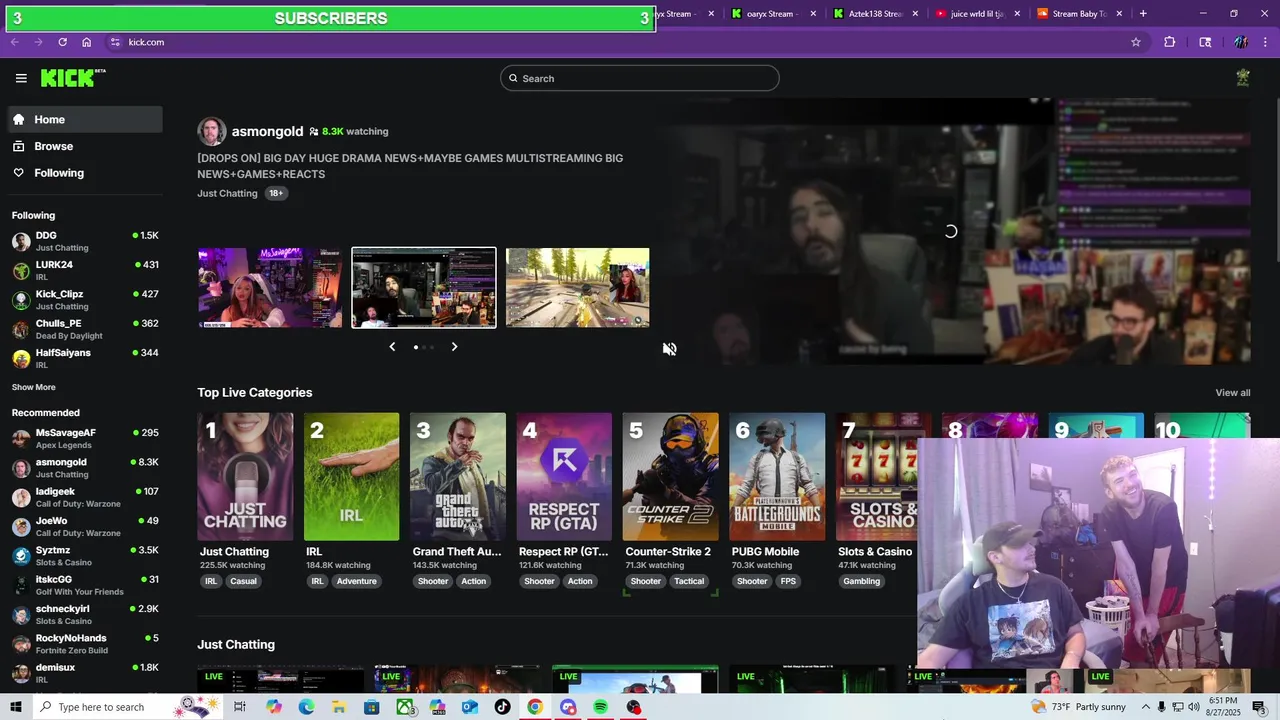Open HalfSaiyans channel in sidebar

85,358
